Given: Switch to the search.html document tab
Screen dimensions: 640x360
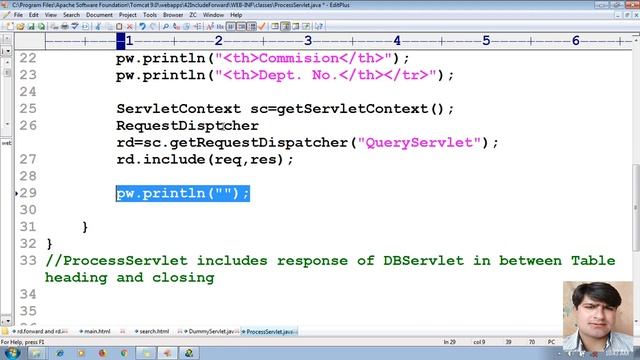Looking at the screenshot, I should click(x=152, y=331).
